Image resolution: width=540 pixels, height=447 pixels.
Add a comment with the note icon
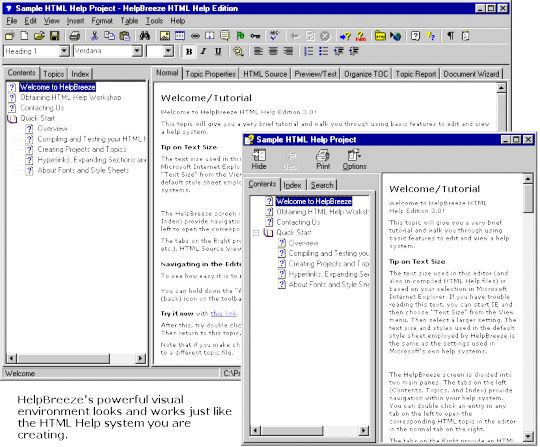pyautogui.click(x=225, y=36)
